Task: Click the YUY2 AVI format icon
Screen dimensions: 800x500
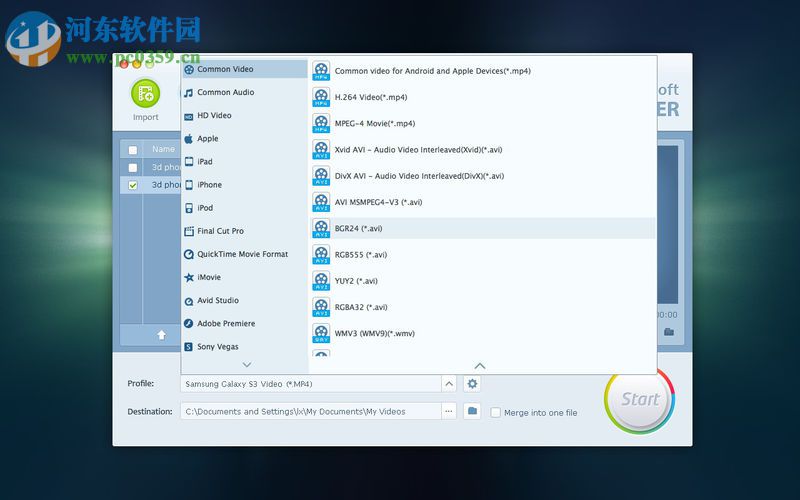Action: [x=321, y=281]
